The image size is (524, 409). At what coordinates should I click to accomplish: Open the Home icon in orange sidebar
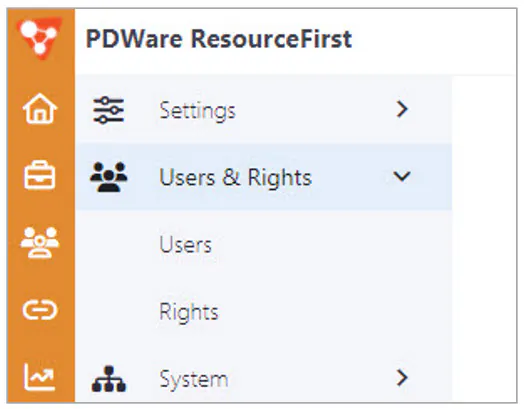point(40,109)
